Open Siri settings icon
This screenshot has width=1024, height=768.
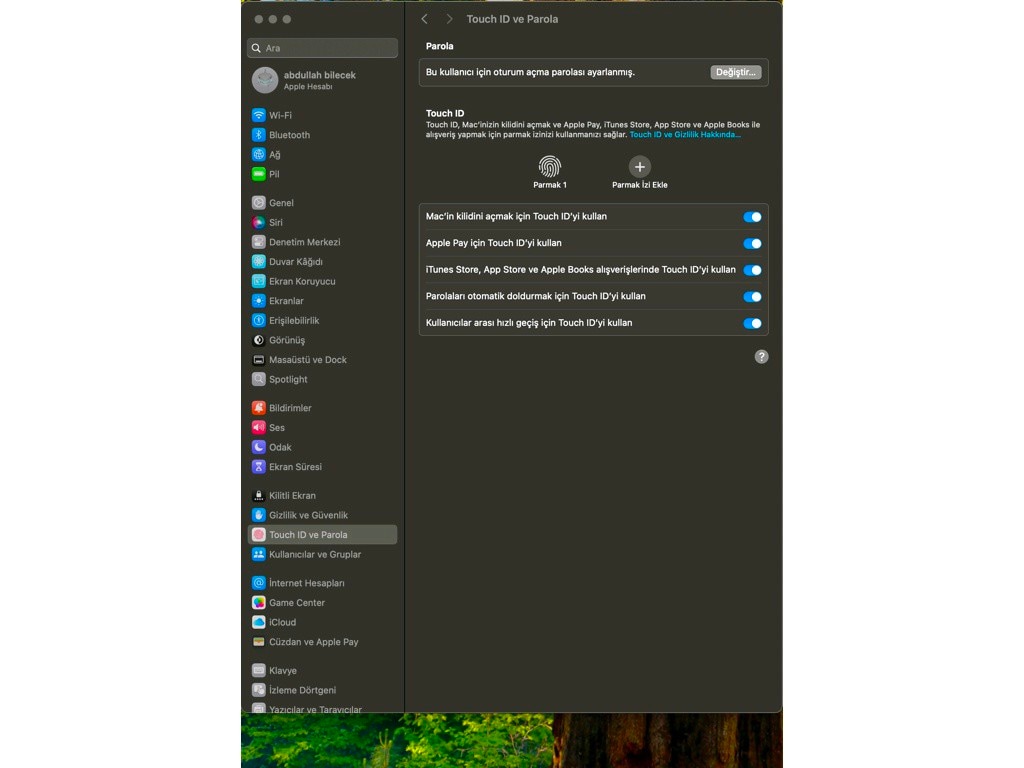pyautogui.click(x=259, y=222)
